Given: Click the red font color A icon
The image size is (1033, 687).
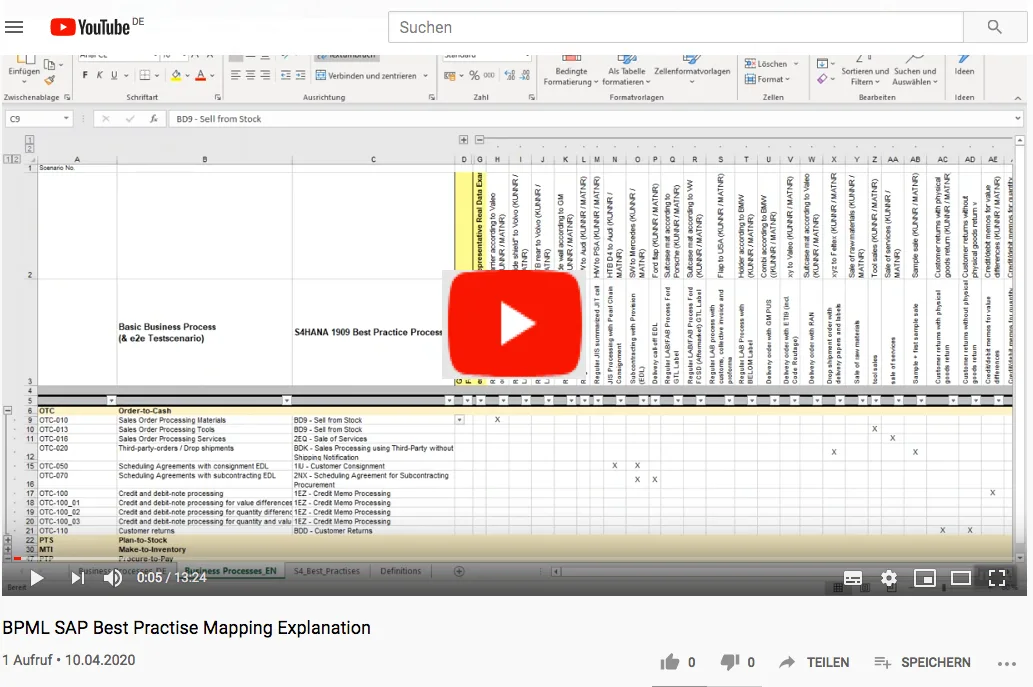Looking at the screenshot, I should coord(201,76).
